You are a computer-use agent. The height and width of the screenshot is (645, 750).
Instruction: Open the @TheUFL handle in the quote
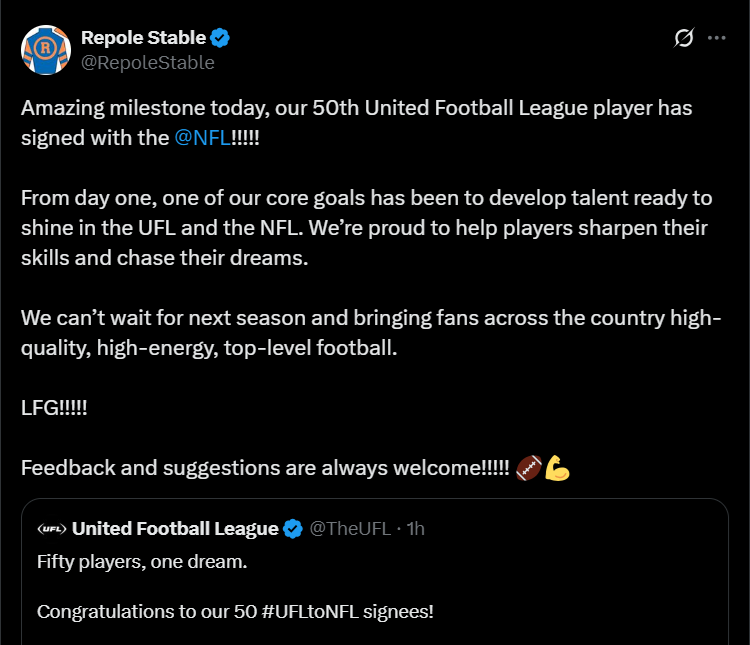(x=350, y=529)
